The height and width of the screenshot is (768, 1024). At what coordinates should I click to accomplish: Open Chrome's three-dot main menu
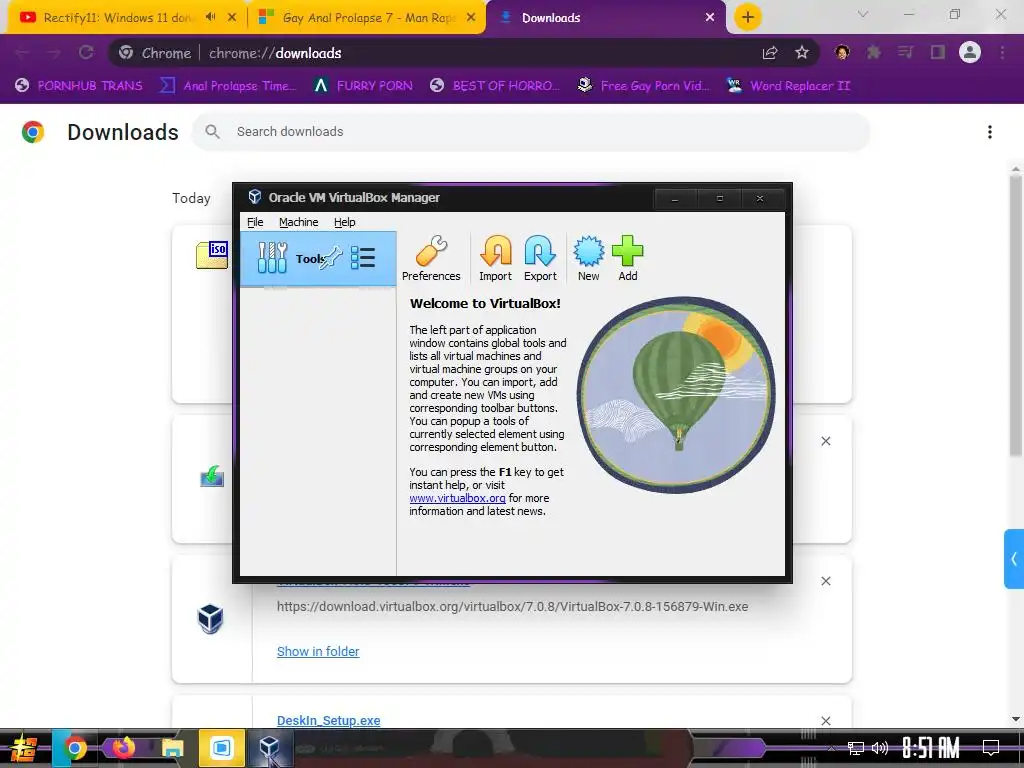(x=1002, y=53)
